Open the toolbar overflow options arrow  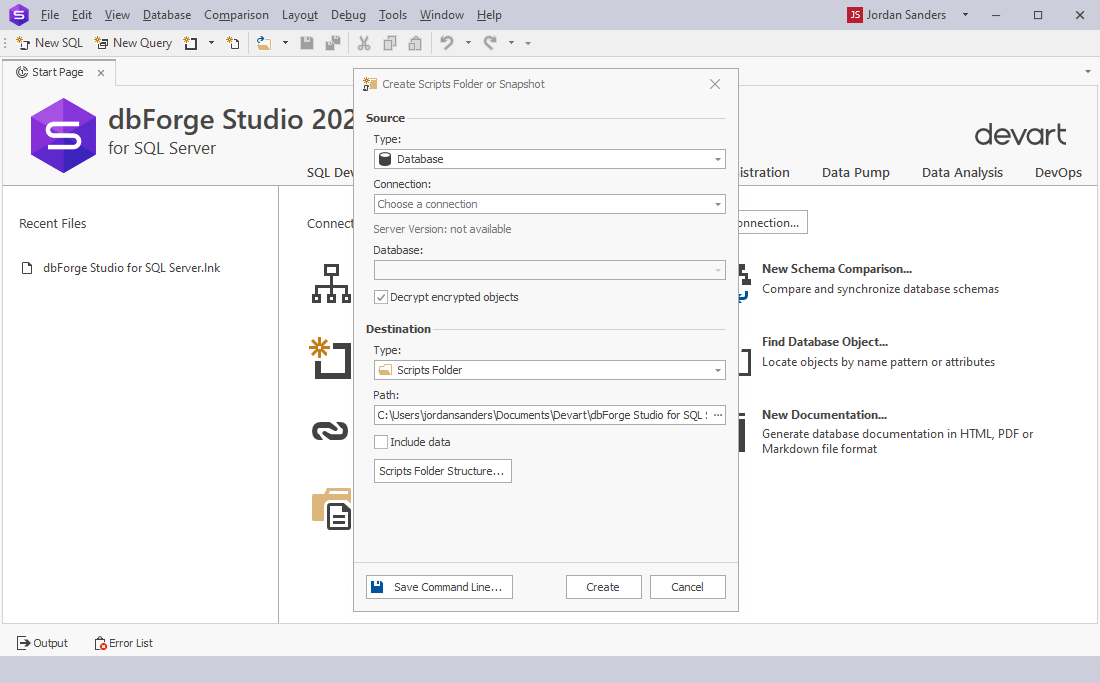528,43
